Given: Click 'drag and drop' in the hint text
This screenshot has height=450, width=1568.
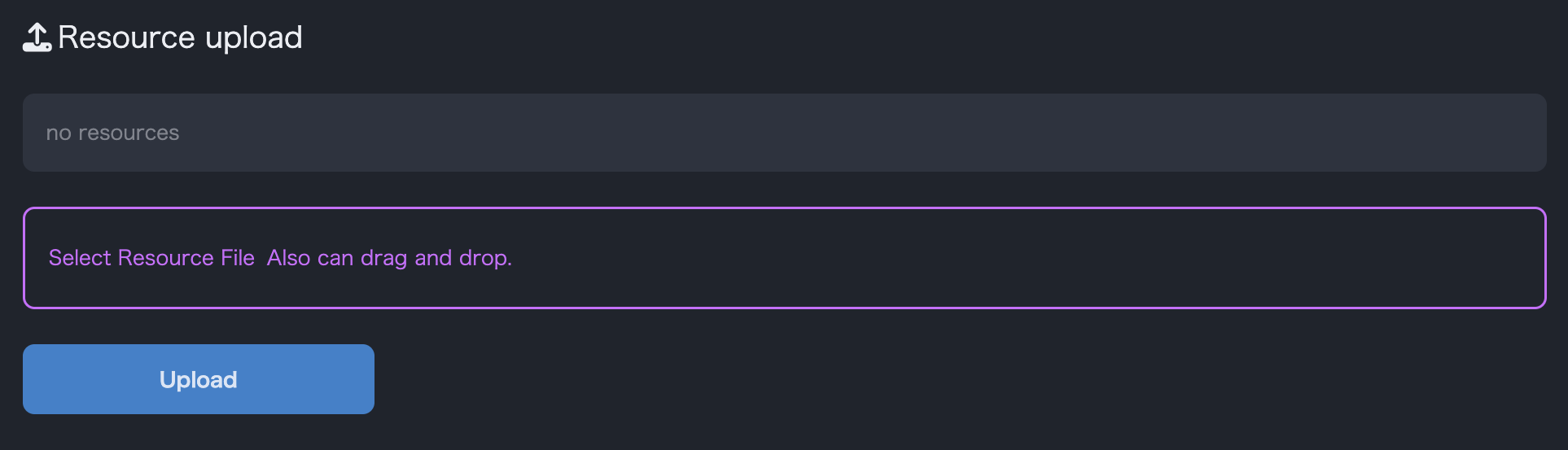Looking at the screenshot, I should [x=436, y=258].
